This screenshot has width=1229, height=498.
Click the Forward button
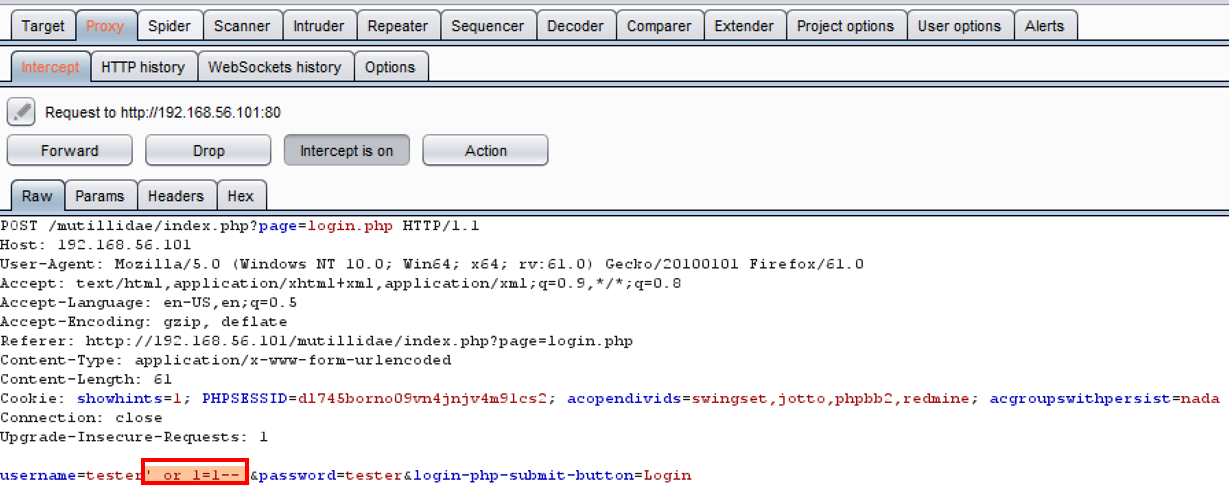(x=70, y=151)
